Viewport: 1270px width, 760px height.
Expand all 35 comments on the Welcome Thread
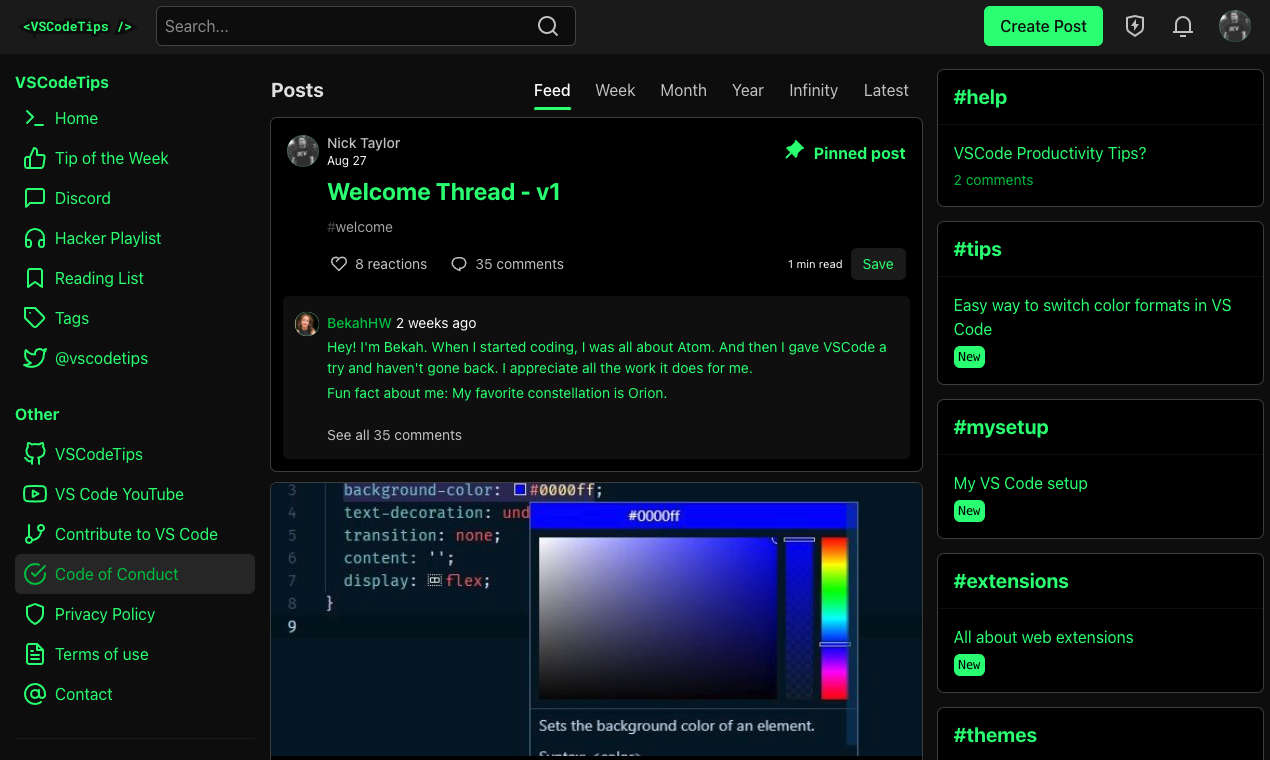pyautogui.click(x=394, y=435)
